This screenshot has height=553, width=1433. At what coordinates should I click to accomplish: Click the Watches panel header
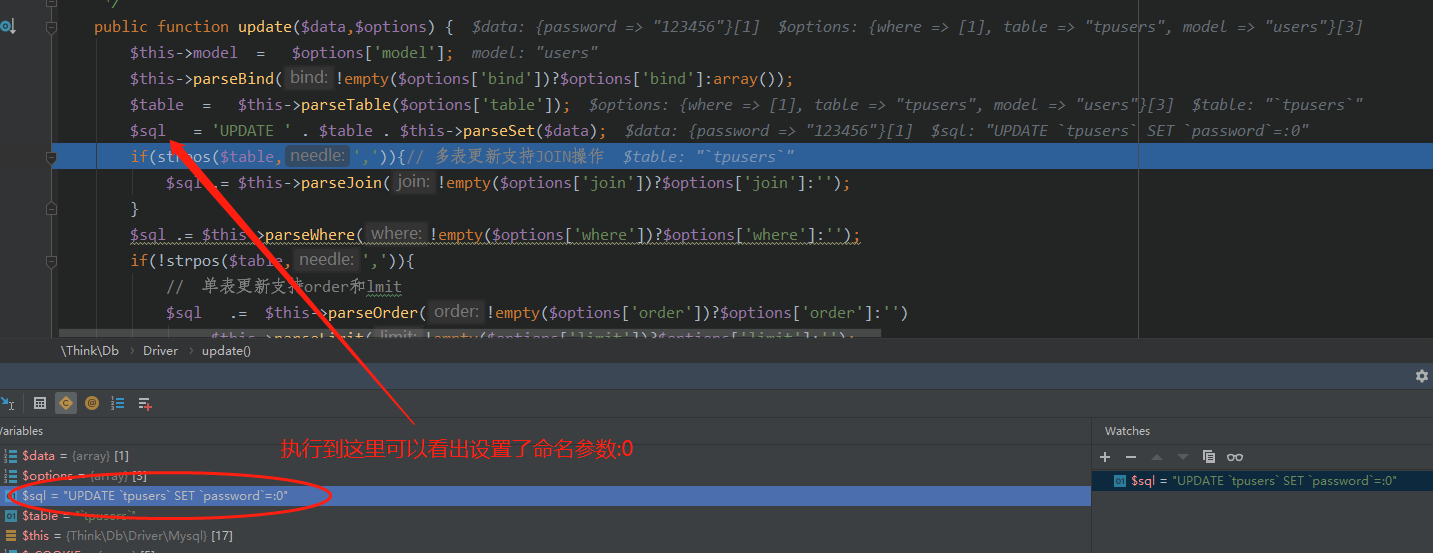1127,431
